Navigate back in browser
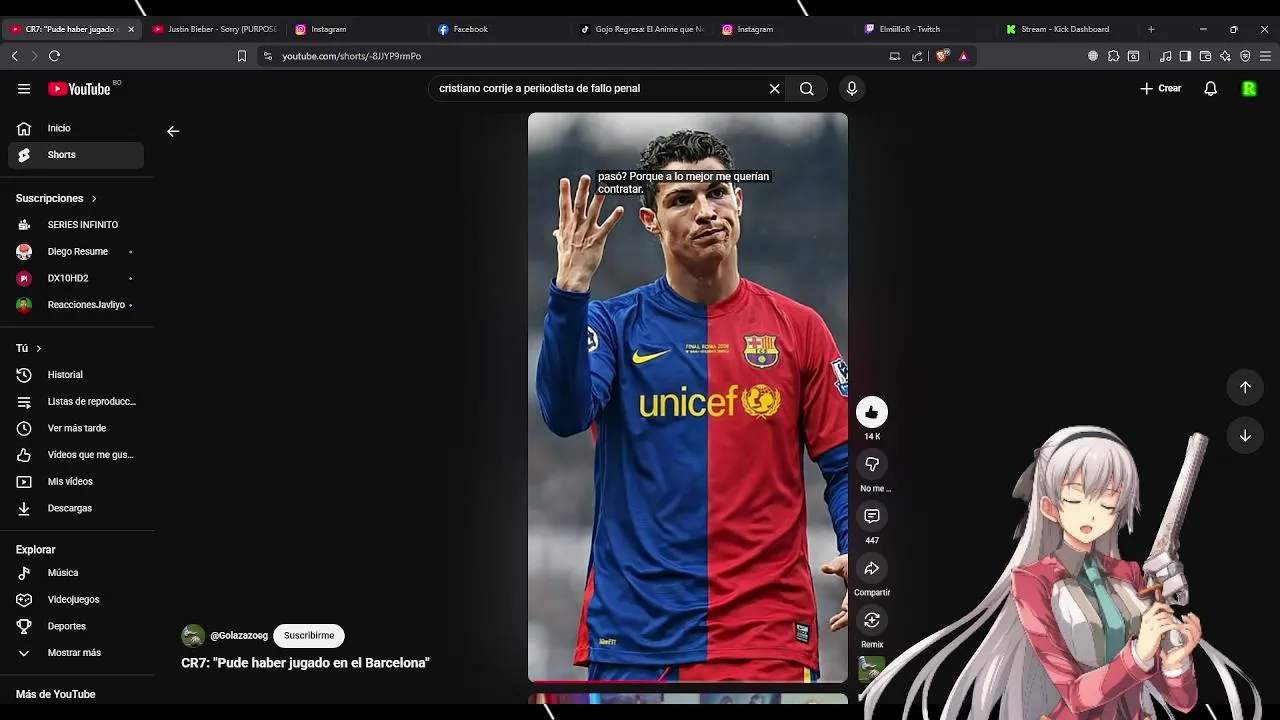 coord(14,56)
